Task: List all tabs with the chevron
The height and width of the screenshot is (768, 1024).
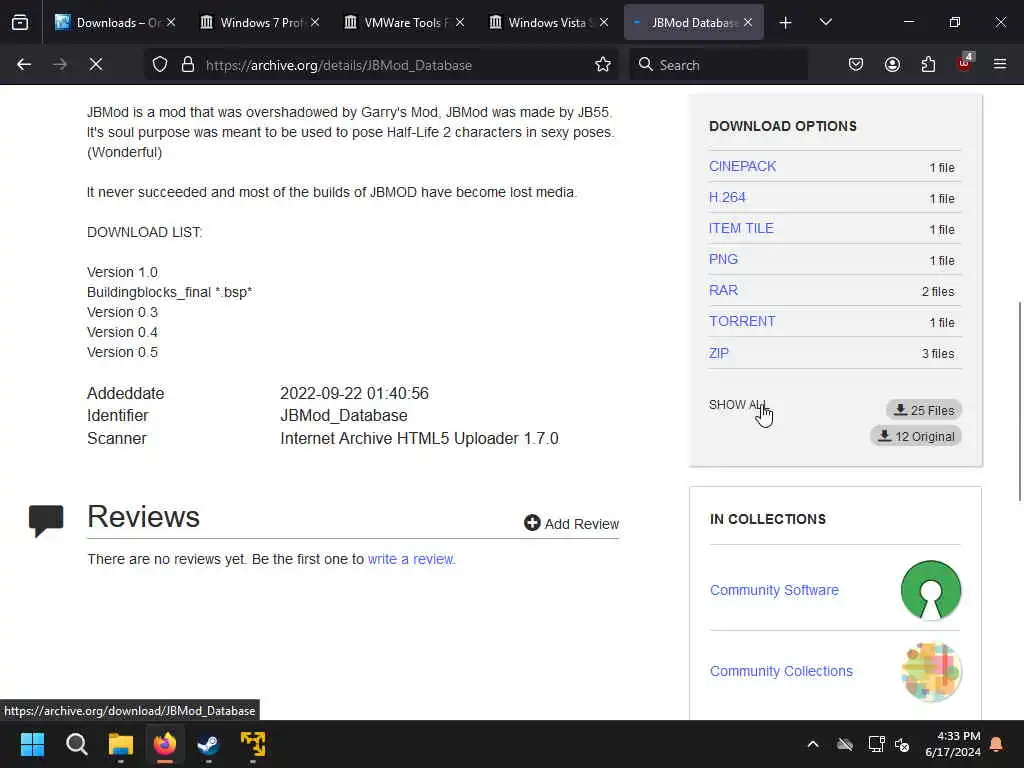Action: 825,22
